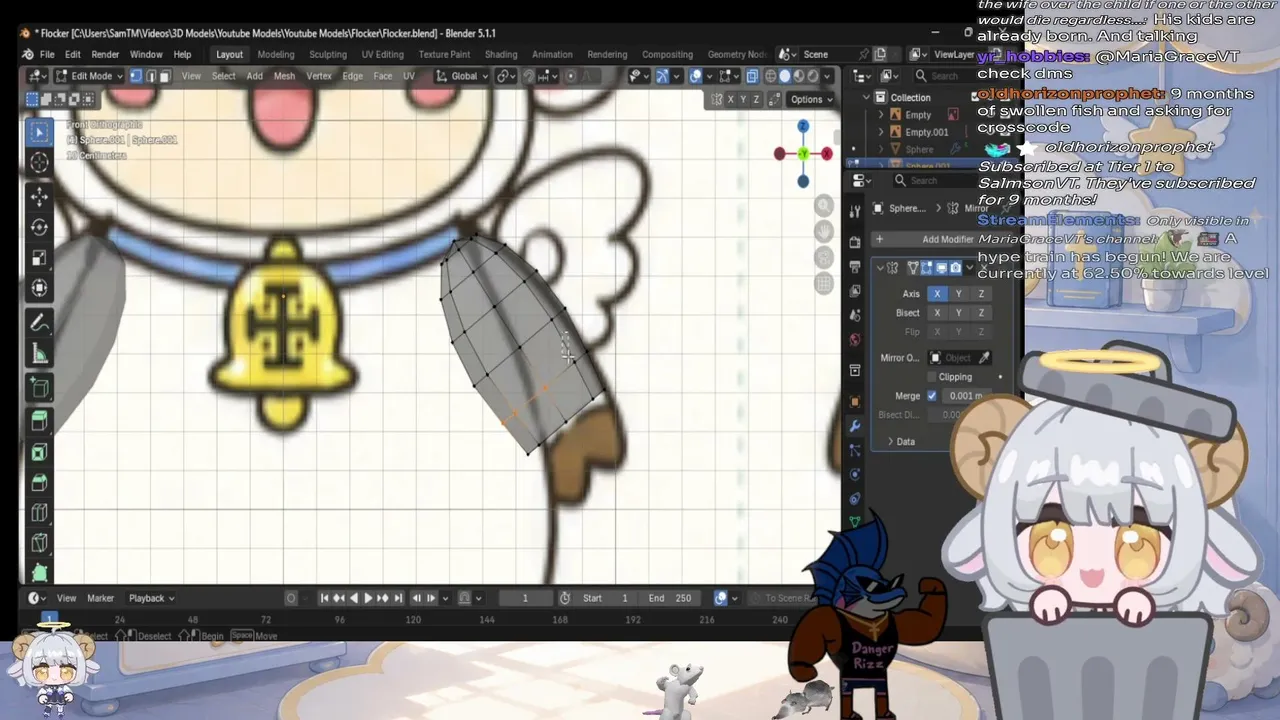Switch to the Modeling workspace tab

click(x=276, y=54)
